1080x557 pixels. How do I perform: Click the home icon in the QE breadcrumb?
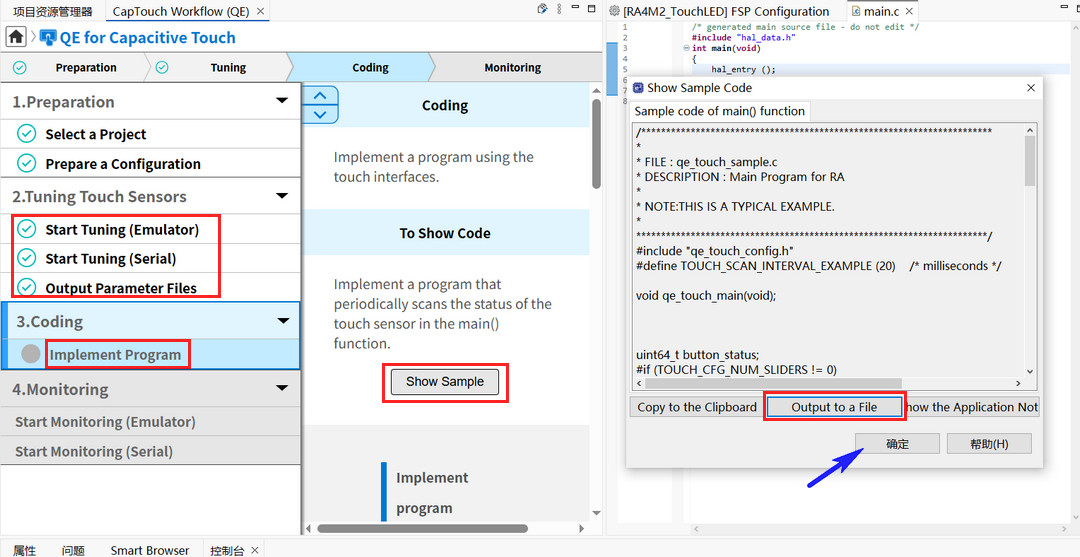point(16,36)
